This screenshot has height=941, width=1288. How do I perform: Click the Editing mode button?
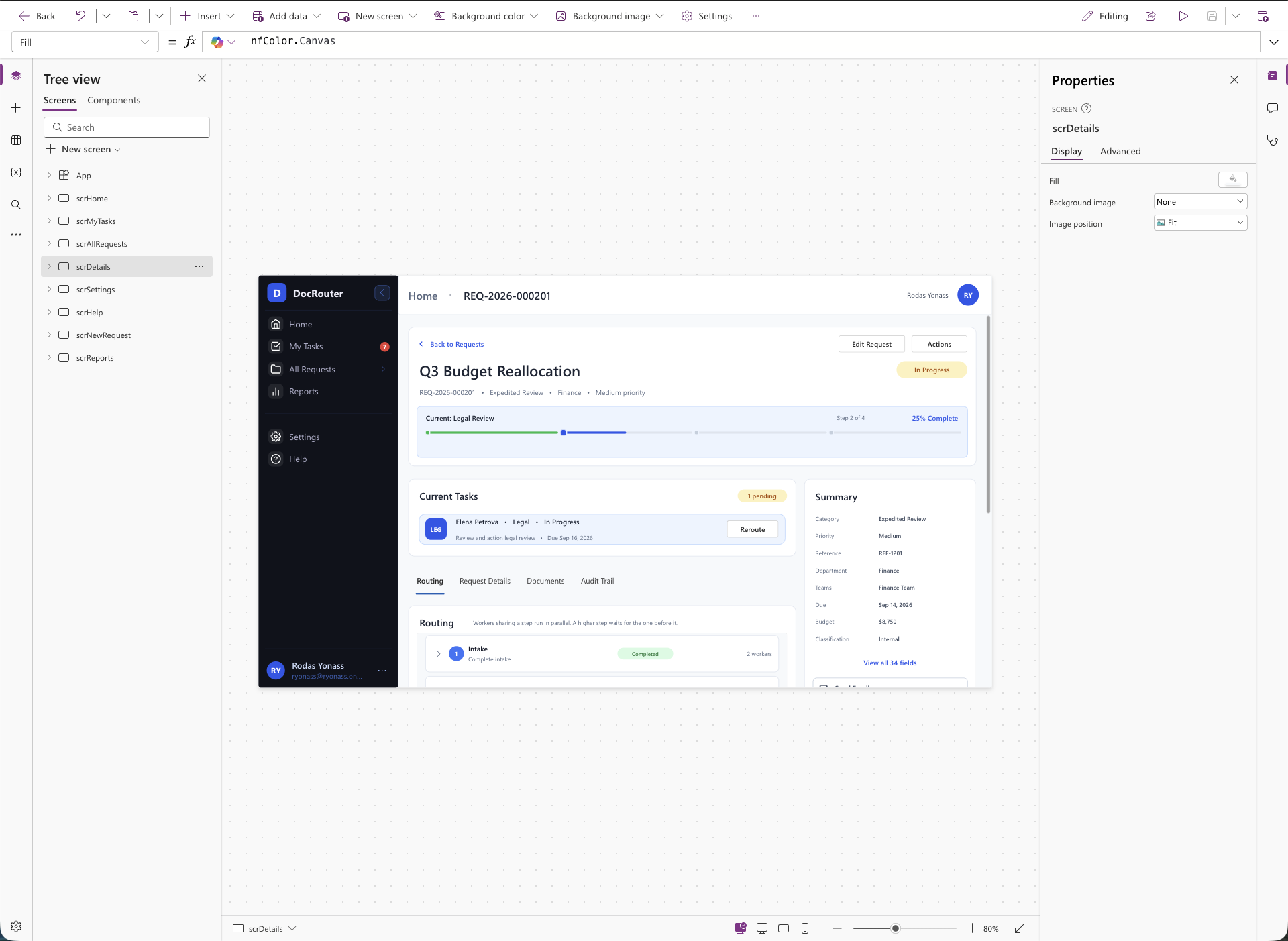pyautogui.click(x=1105, y=16)
